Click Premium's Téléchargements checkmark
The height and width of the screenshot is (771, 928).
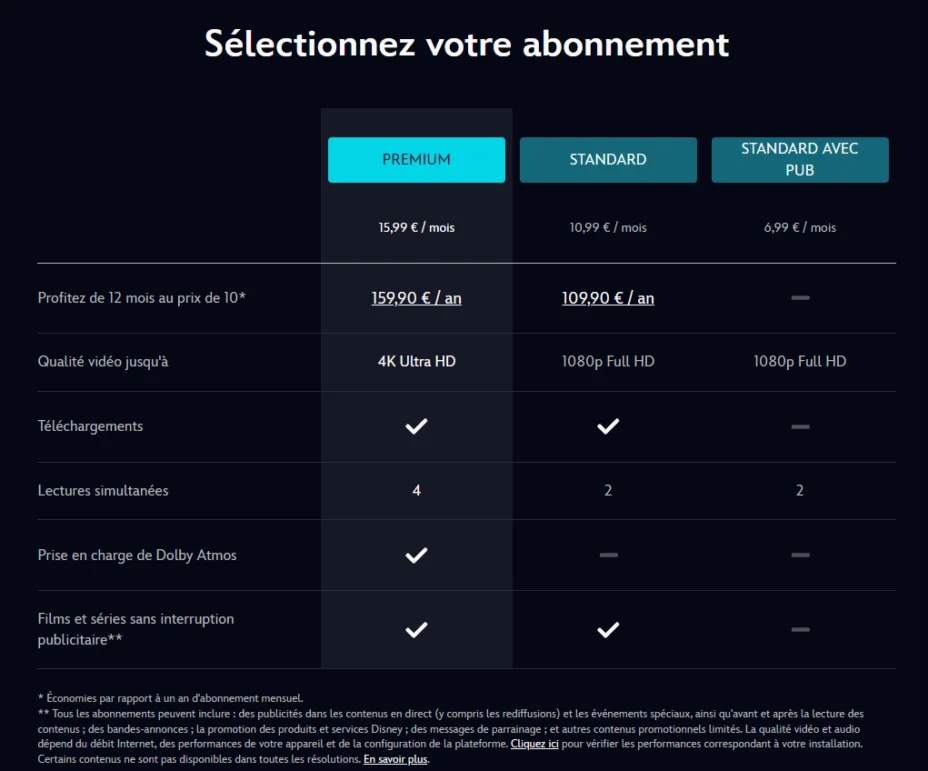pos(416,426)
